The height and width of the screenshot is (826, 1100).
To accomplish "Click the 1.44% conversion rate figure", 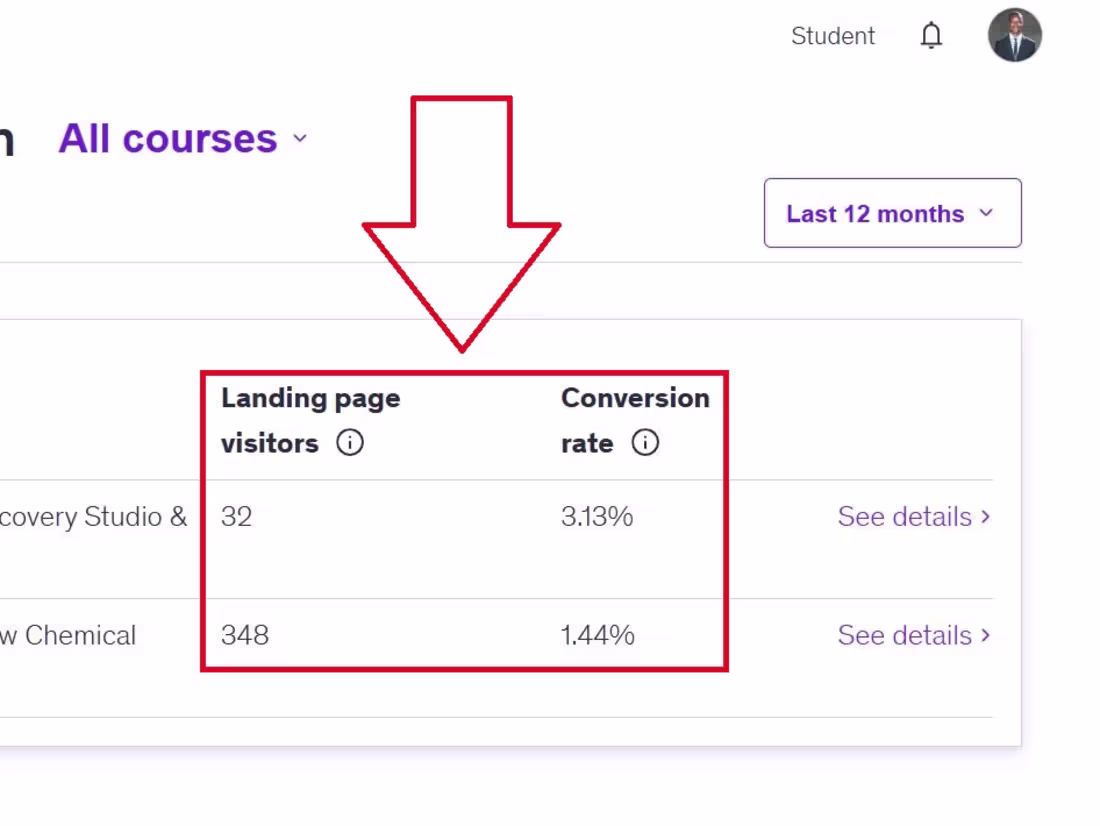I will tap(597, 635).
